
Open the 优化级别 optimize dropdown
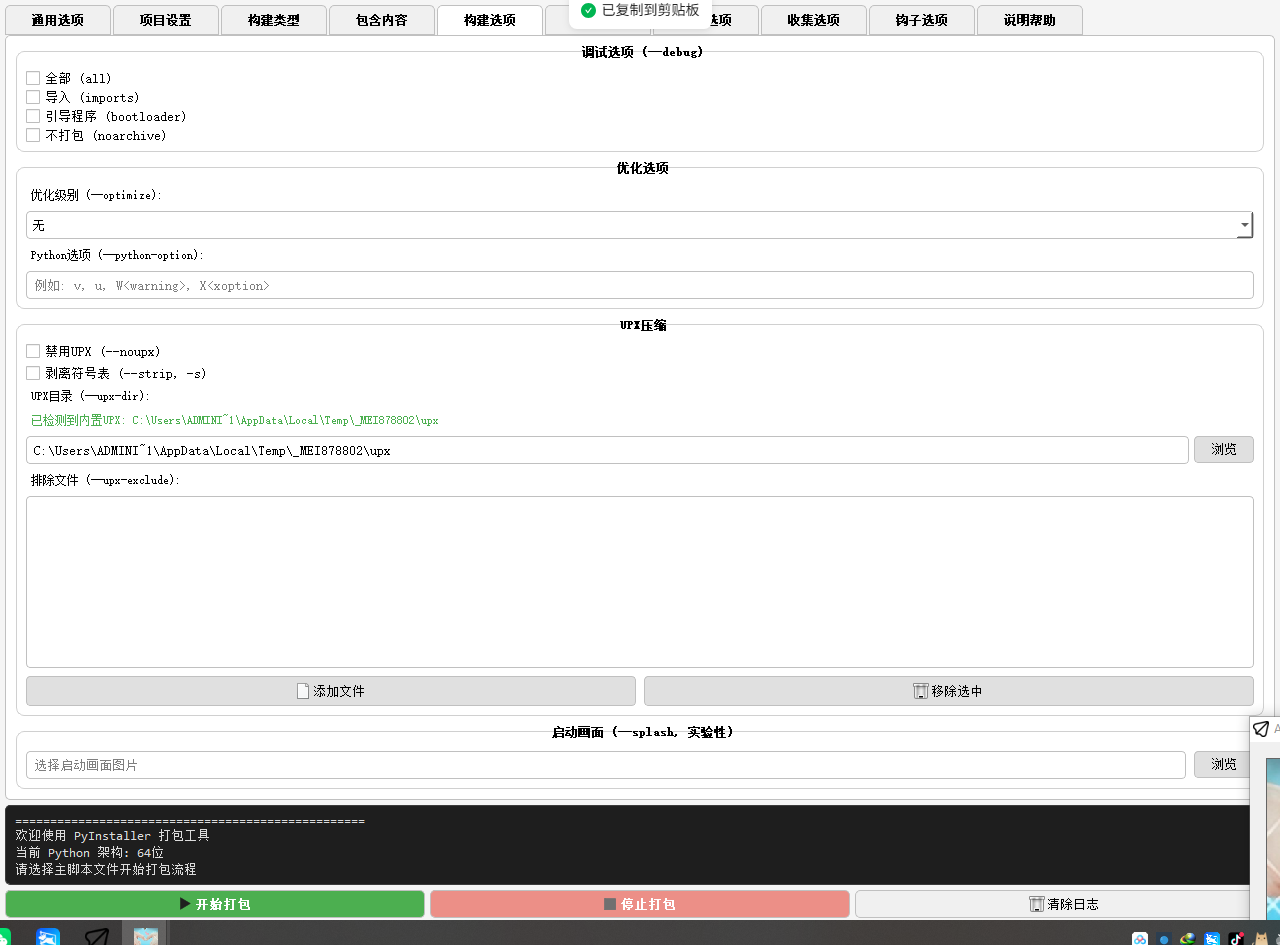coord(1244,225)
